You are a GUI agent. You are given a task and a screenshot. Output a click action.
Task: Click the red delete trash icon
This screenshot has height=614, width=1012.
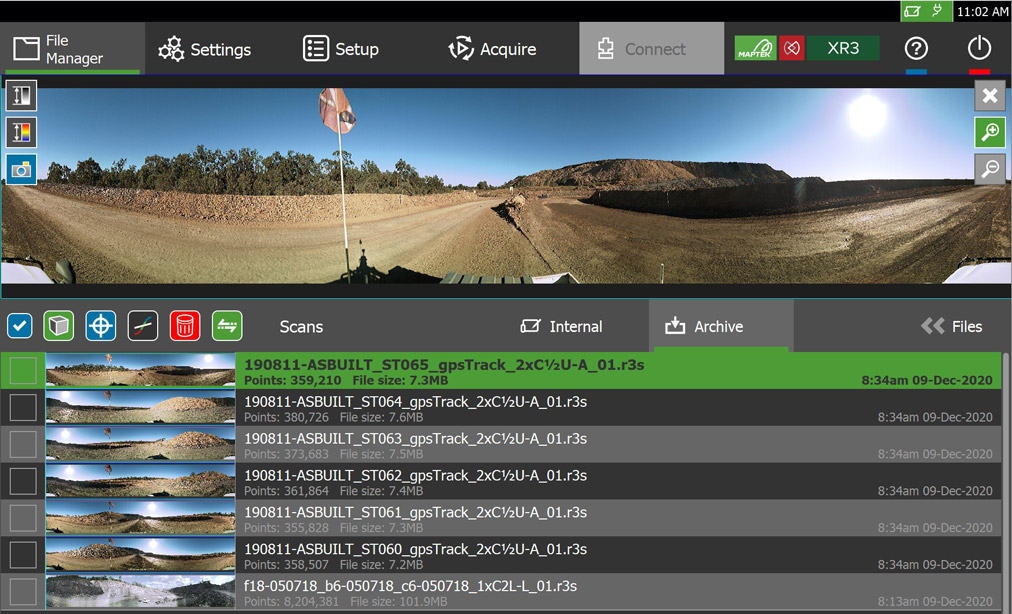coord(185,326)
